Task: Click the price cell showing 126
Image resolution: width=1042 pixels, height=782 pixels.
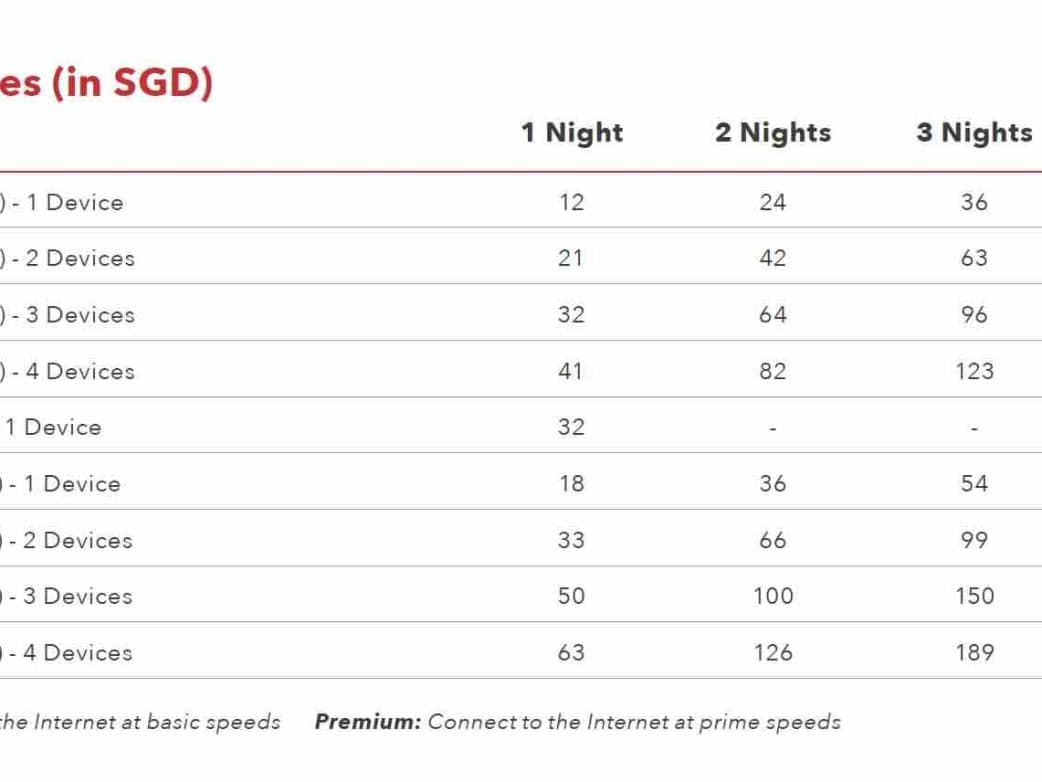Action: [x=773, y=653]
